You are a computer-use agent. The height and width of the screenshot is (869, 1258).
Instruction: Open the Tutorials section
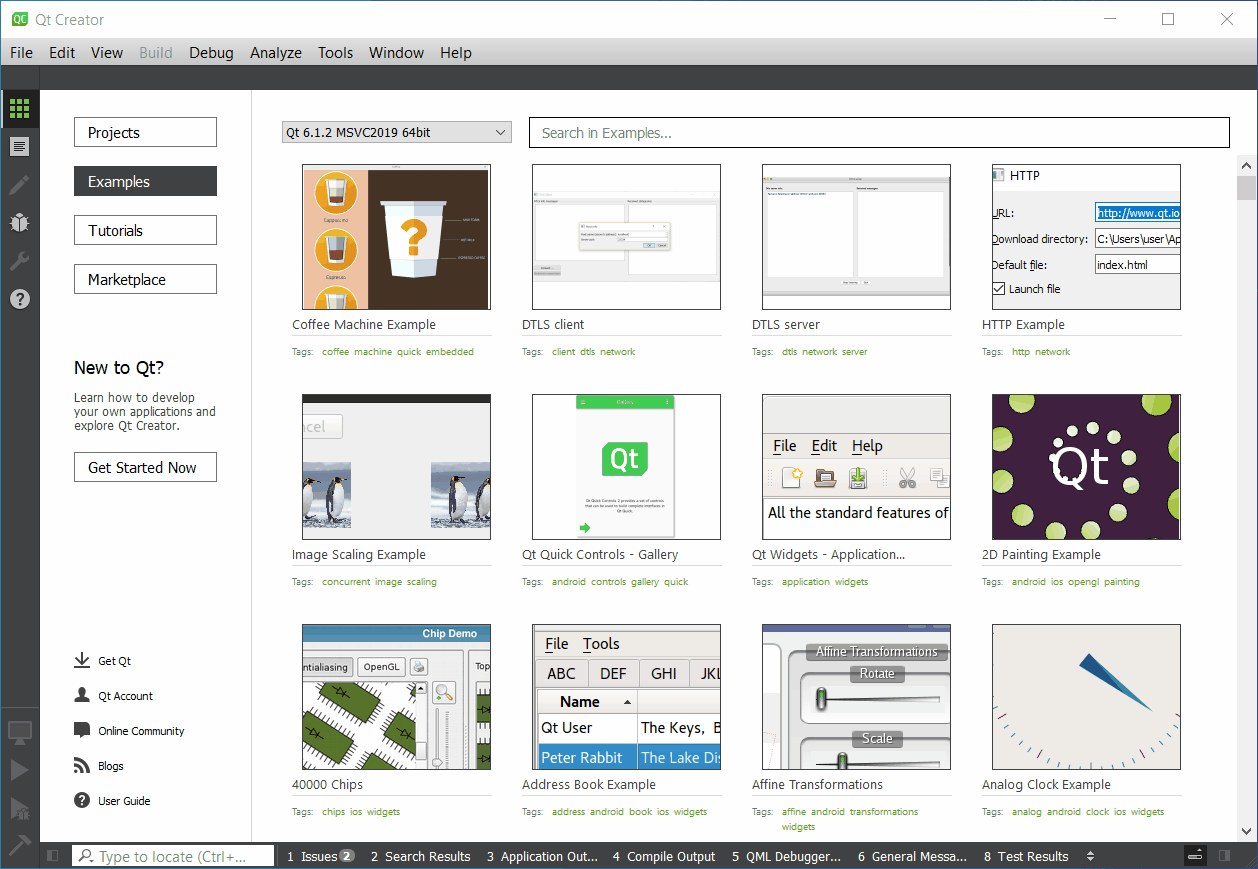click(x=145, y=230)
